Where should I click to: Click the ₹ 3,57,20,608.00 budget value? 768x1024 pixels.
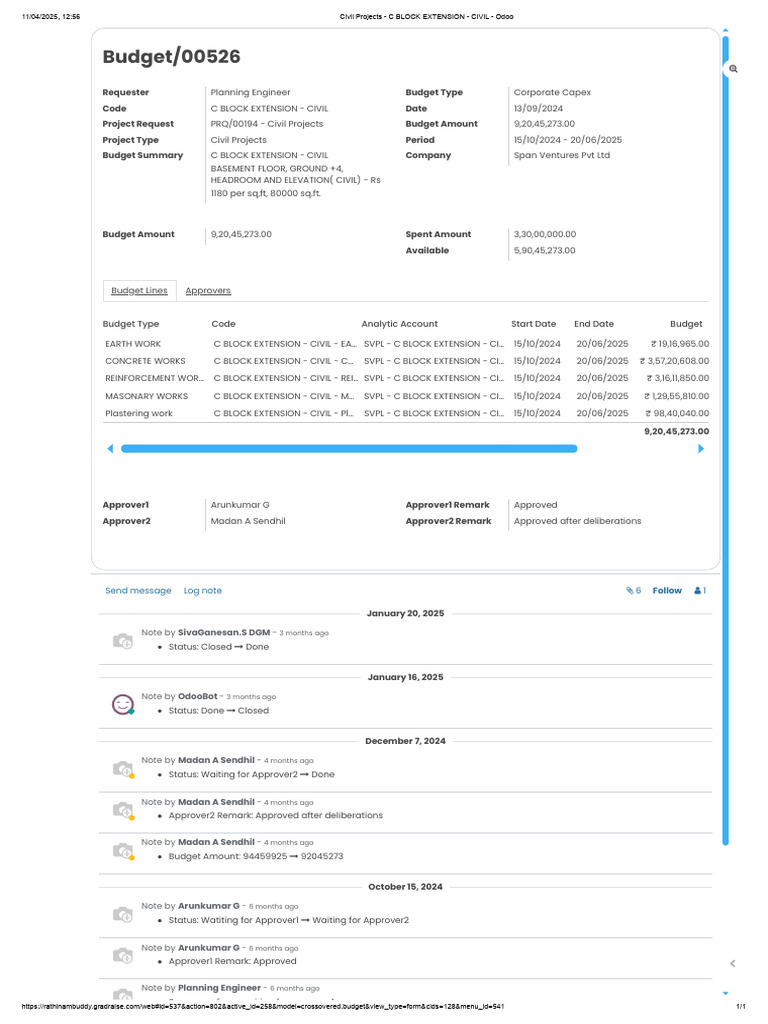click(x=674, y=361)
